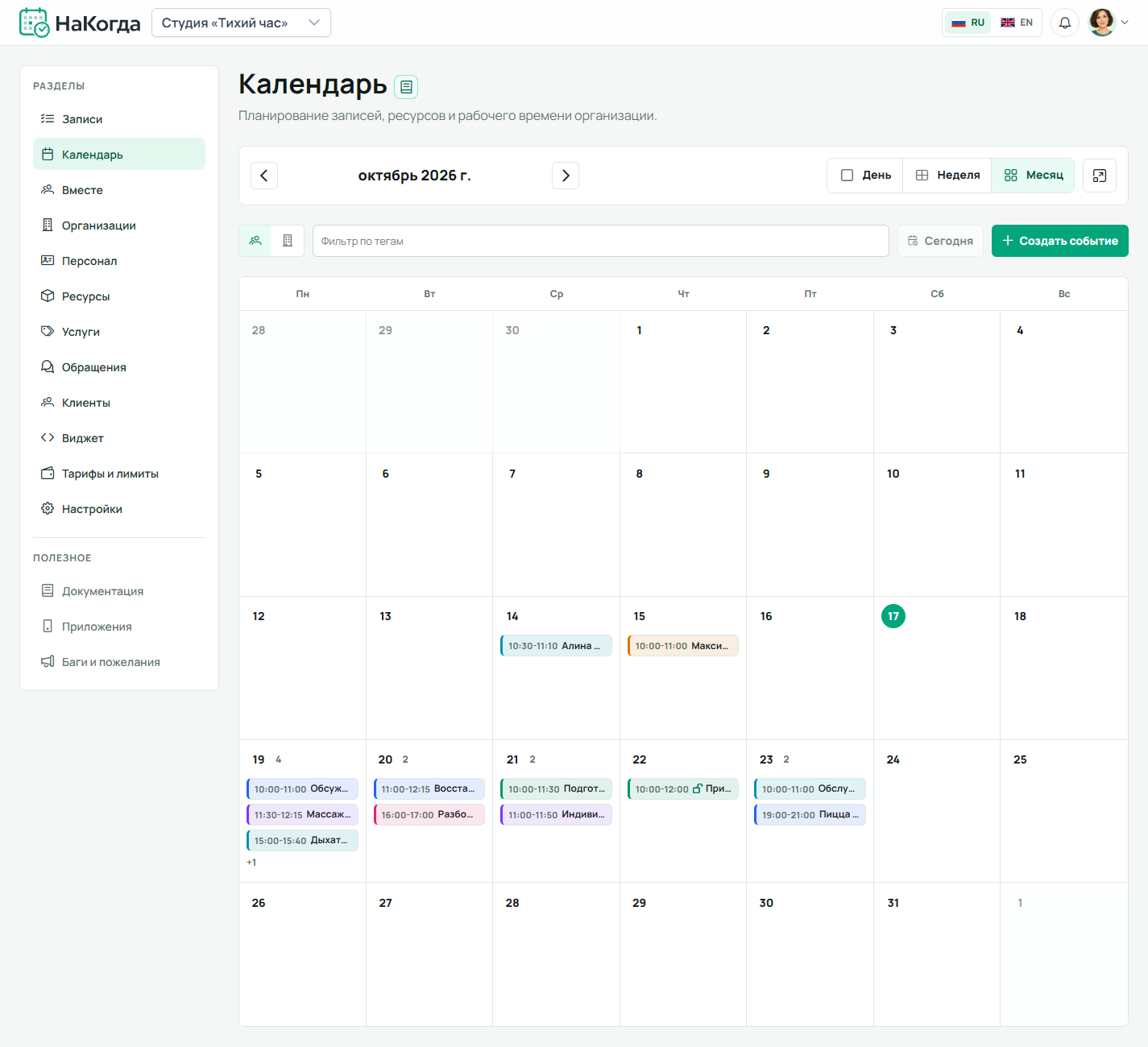
Task: Switch to the Неделя view
Action: pos(947,176)
